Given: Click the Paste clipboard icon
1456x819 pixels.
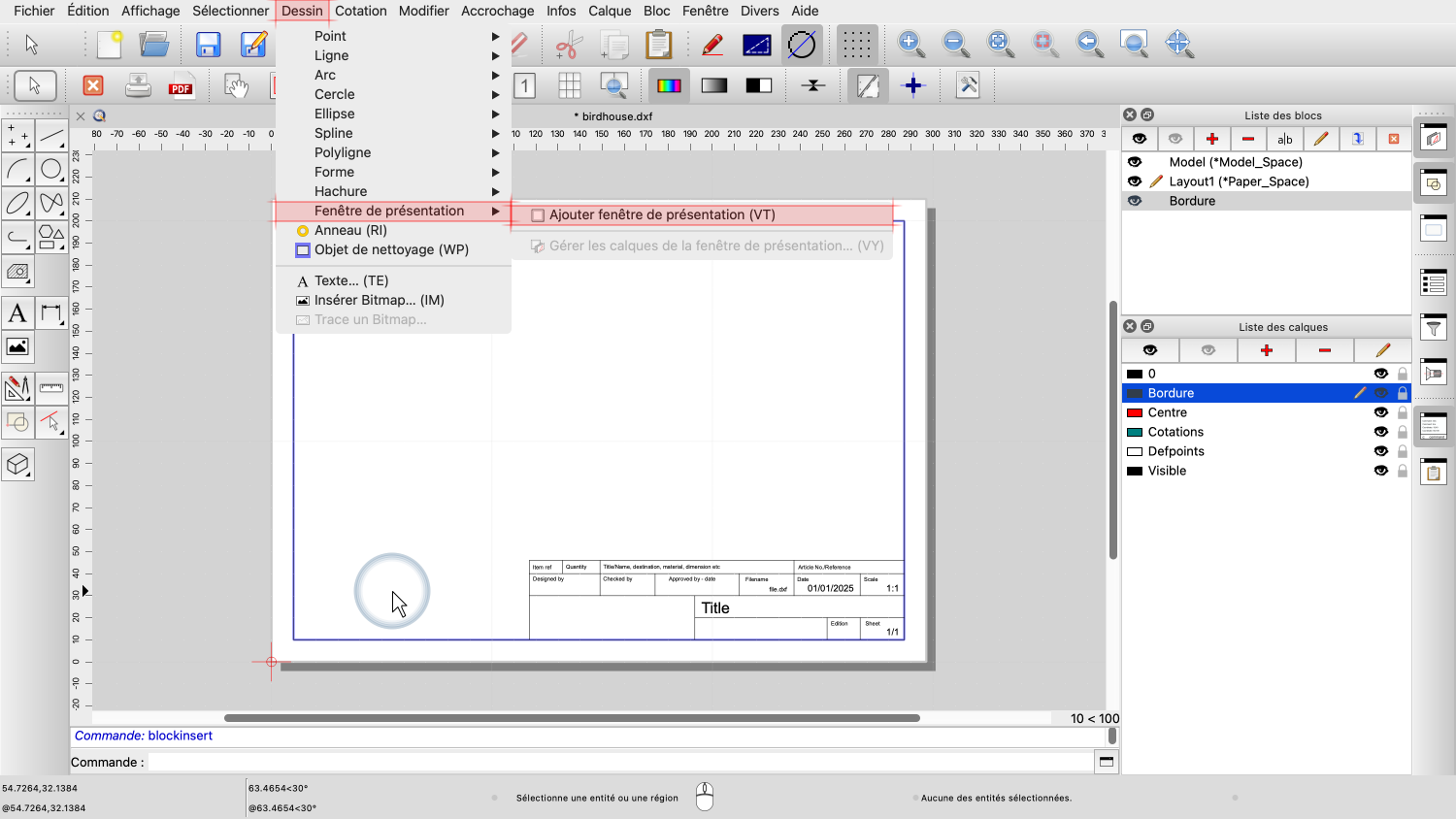Looking at the screenshot, I should 658,45.
